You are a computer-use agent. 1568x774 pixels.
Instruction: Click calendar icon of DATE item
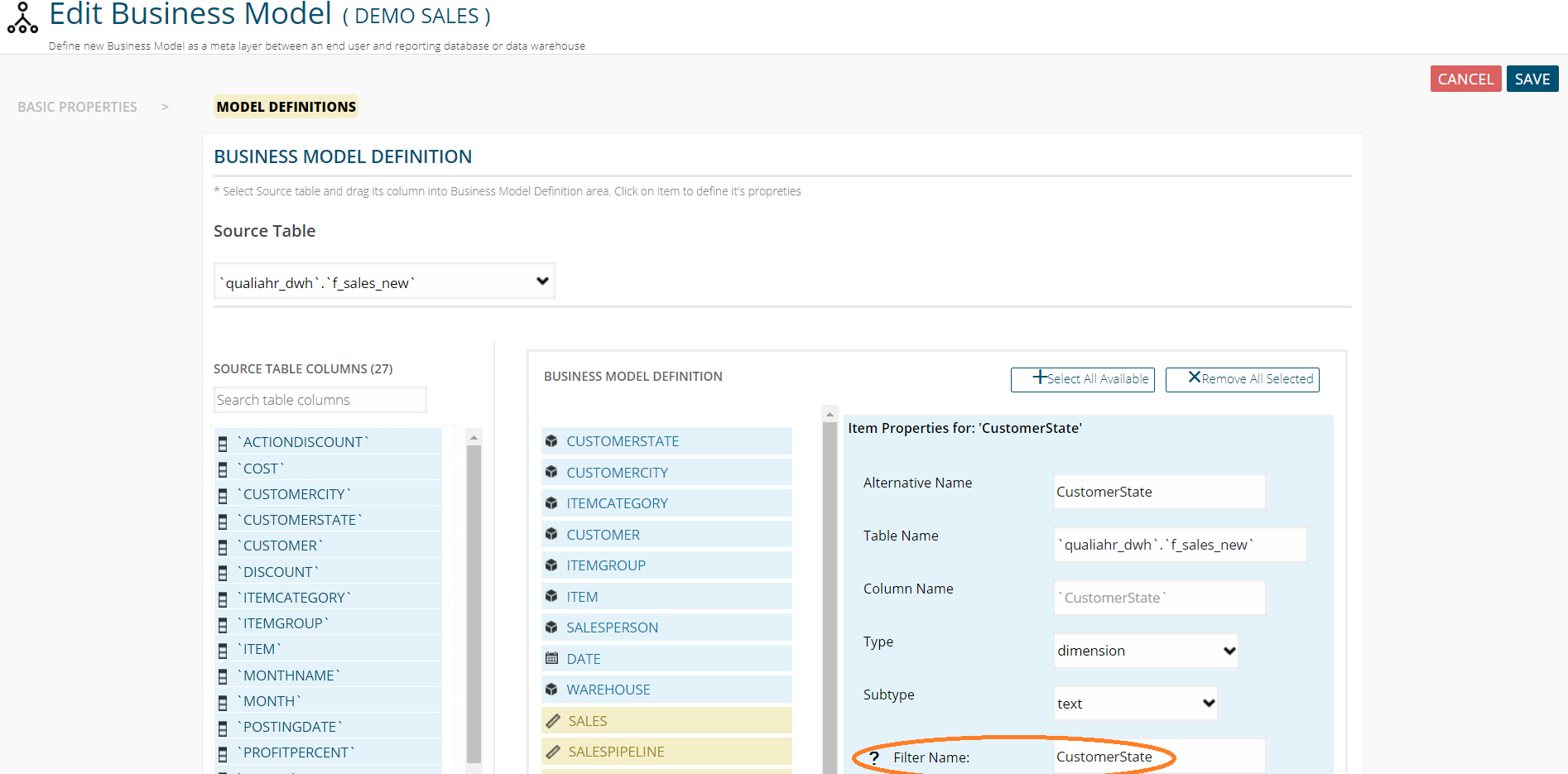click(x=551, y=658)
